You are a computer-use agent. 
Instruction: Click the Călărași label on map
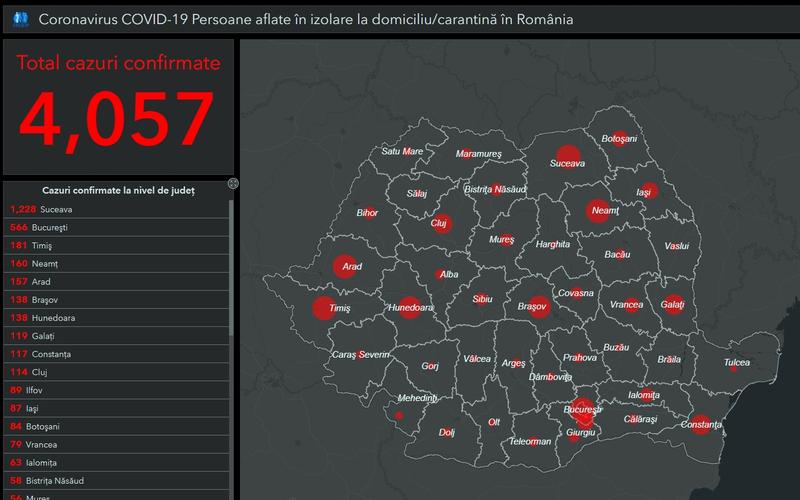click(x=640, y=419)
